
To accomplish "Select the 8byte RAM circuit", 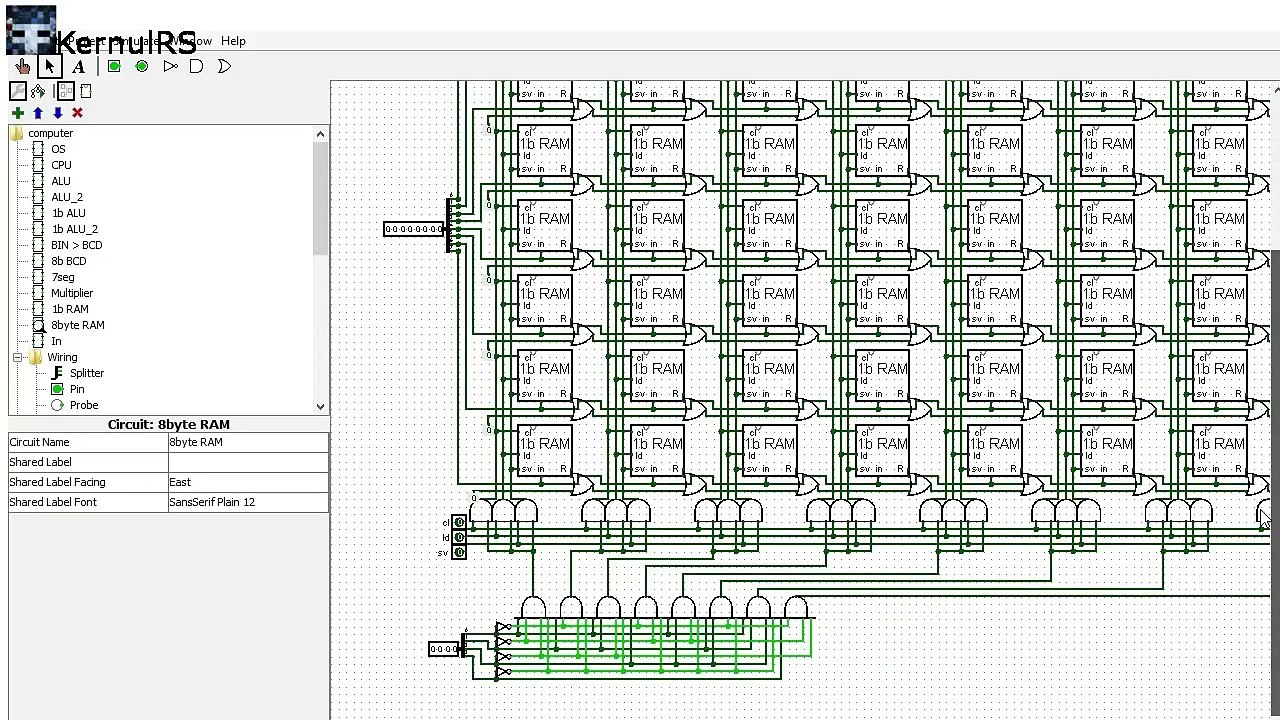I will click(x=78, y=325).
